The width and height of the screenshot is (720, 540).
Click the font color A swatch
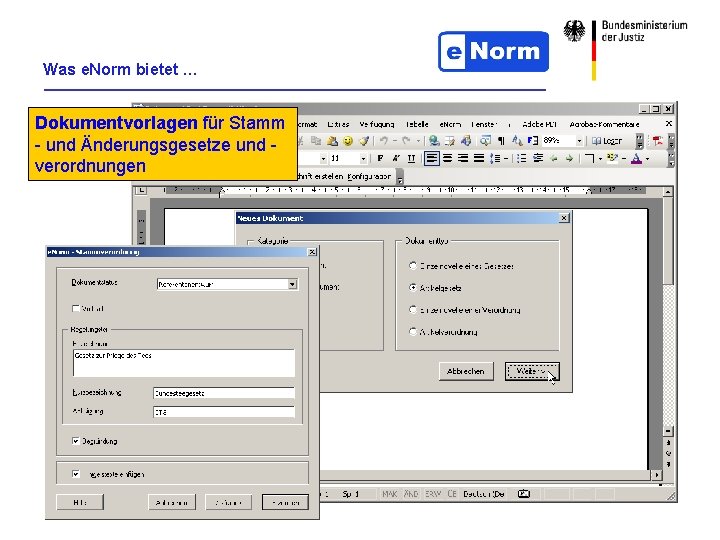[x=636, y=158]
